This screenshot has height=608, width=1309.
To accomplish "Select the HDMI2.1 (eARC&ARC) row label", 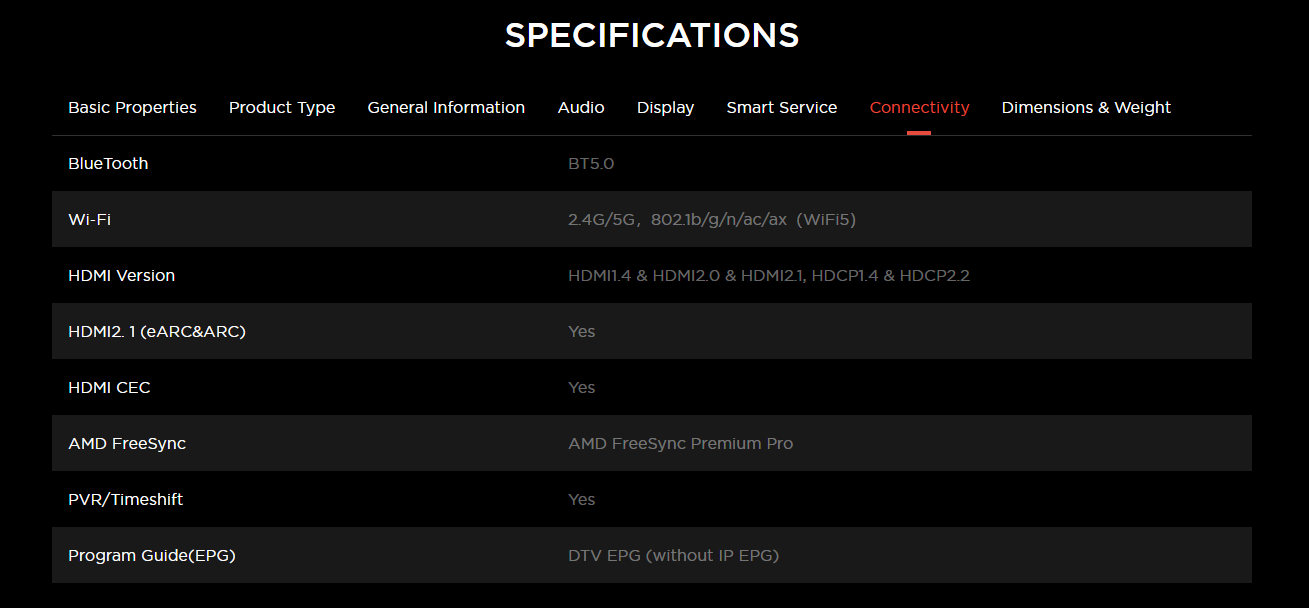I will (x=157, y=331).
